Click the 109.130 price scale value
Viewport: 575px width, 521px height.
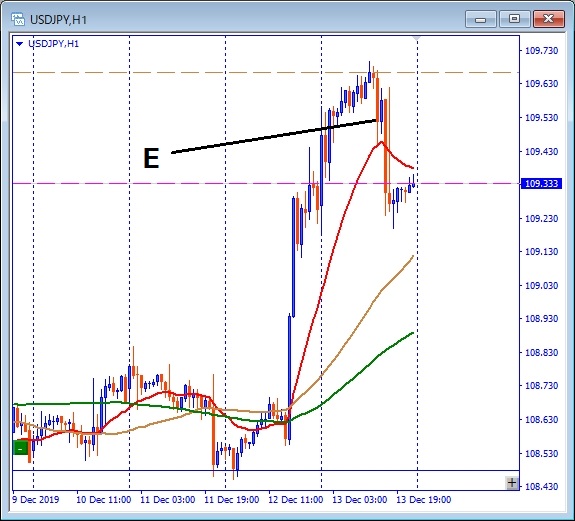click(x=542, y=252)
